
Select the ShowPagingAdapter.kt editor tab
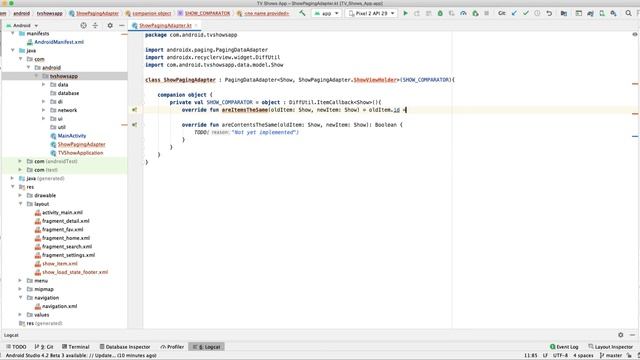pos(165,25)
